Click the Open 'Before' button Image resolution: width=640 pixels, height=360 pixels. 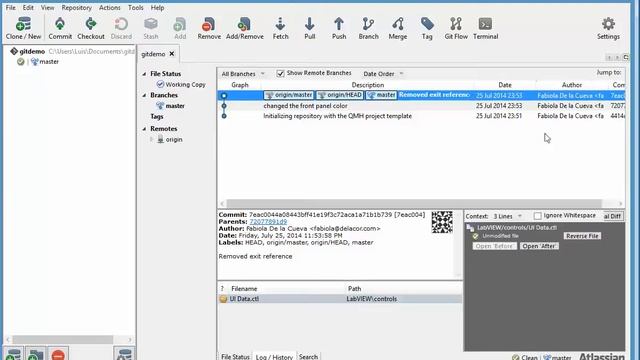coord(494,246)
